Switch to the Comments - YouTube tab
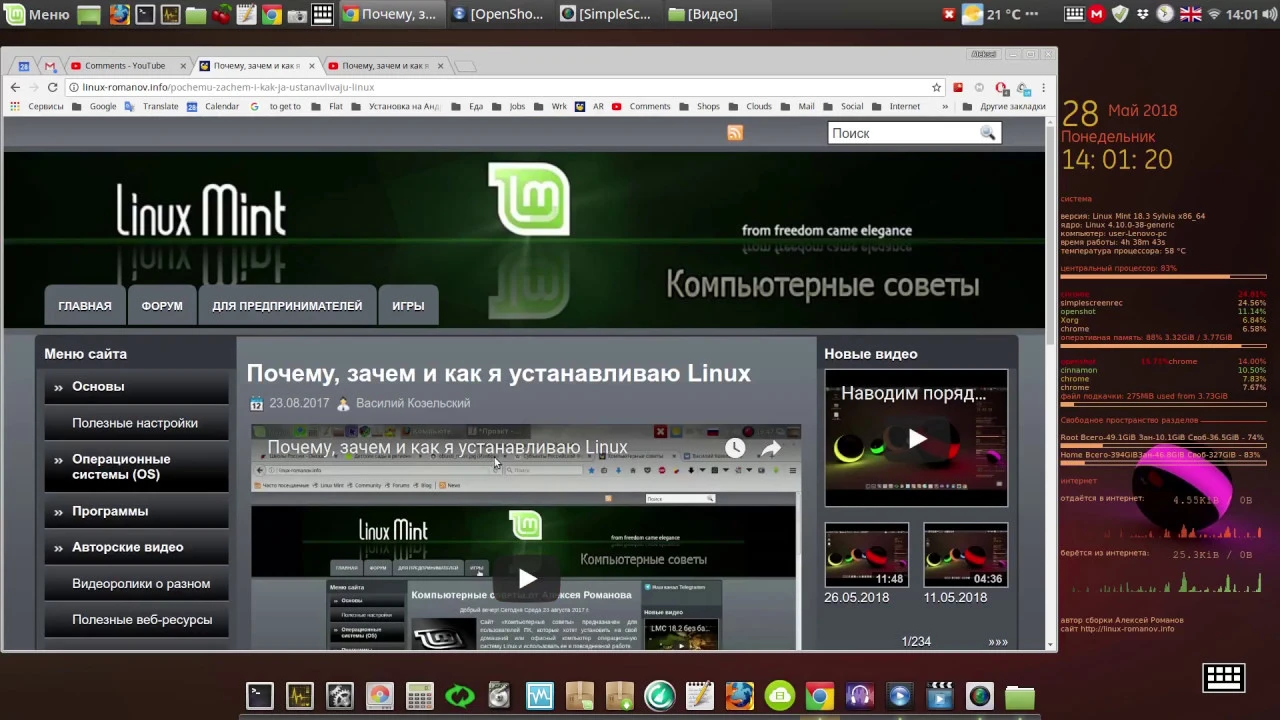This screenshot has width=1280, height=720. click(125, 66)
